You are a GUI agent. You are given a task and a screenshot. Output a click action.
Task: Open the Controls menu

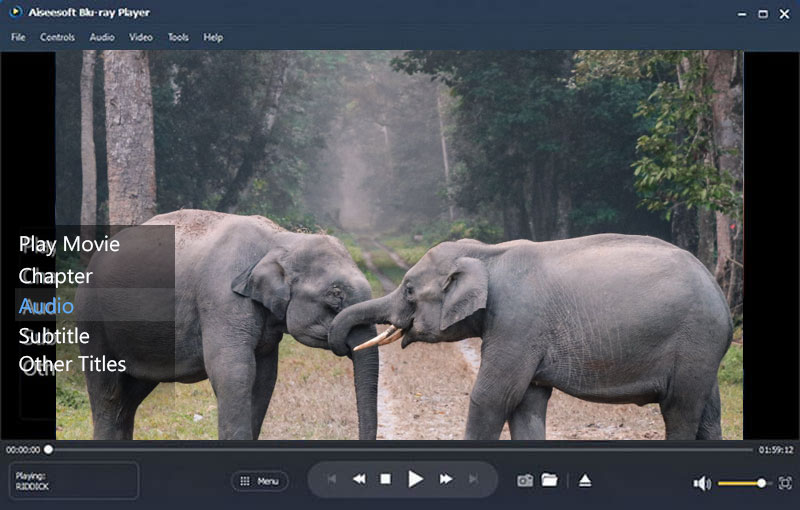coord(57,37)
